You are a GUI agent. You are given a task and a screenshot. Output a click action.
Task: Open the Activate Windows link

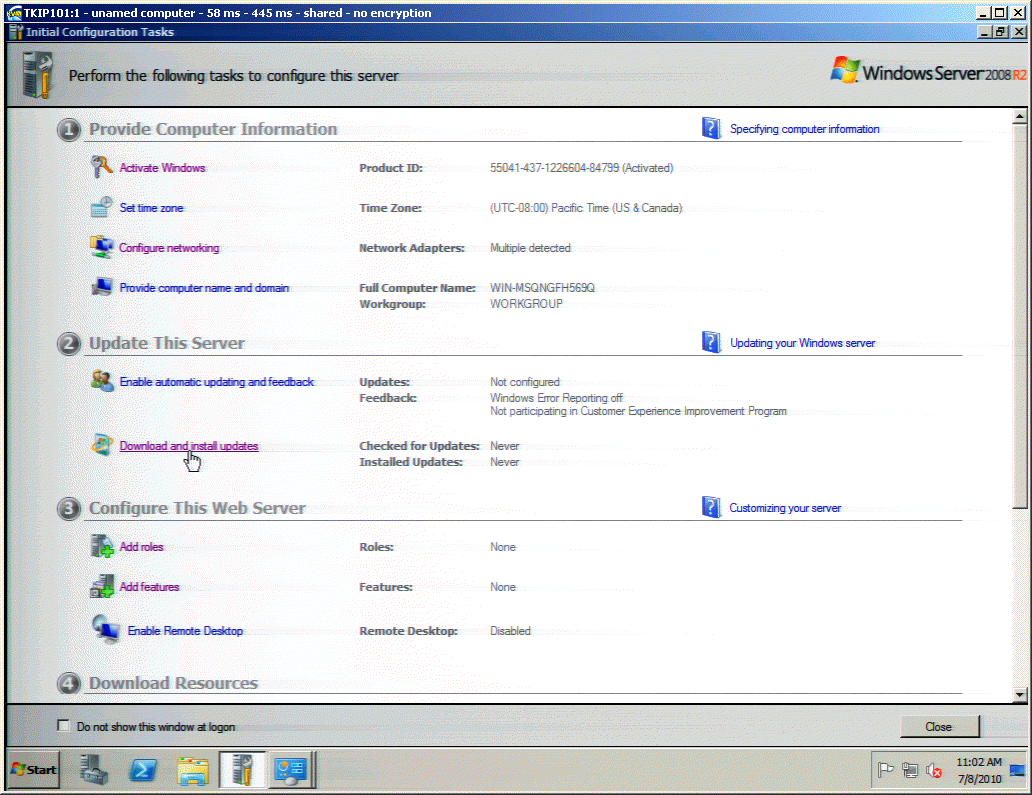pos(162,168)
